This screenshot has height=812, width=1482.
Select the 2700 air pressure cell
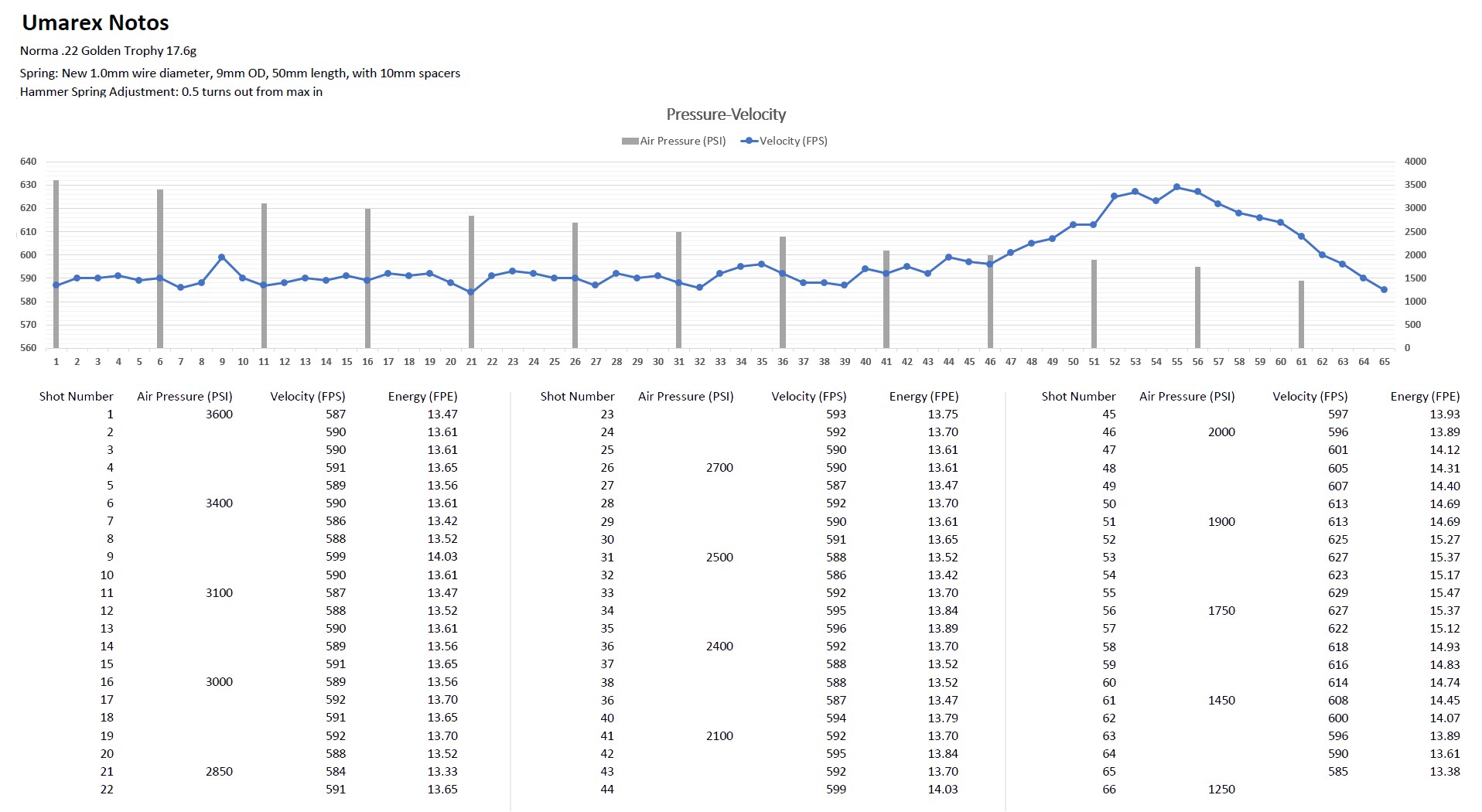tap(719, 468)
